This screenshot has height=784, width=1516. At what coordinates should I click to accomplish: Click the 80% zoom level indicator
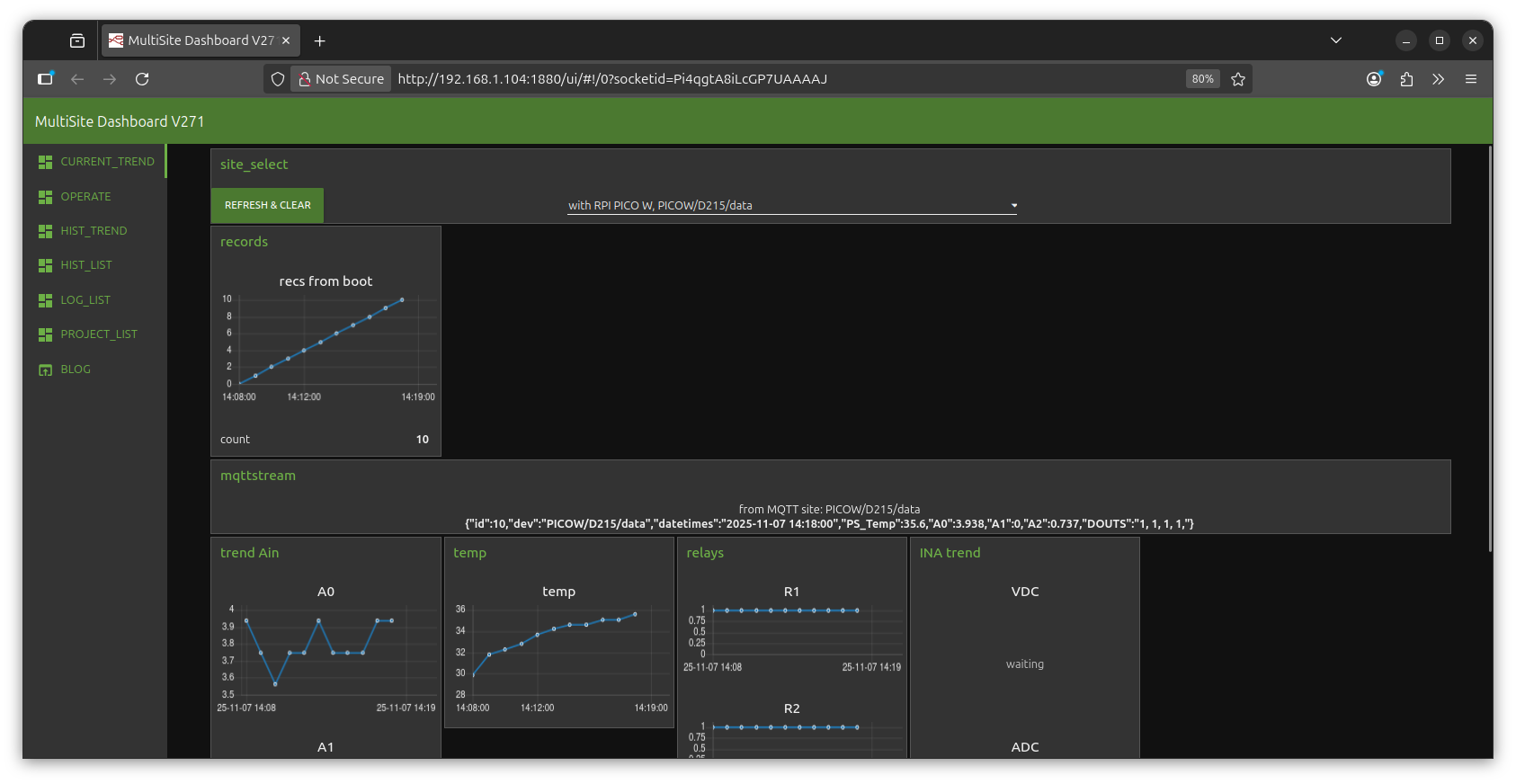1202,79
